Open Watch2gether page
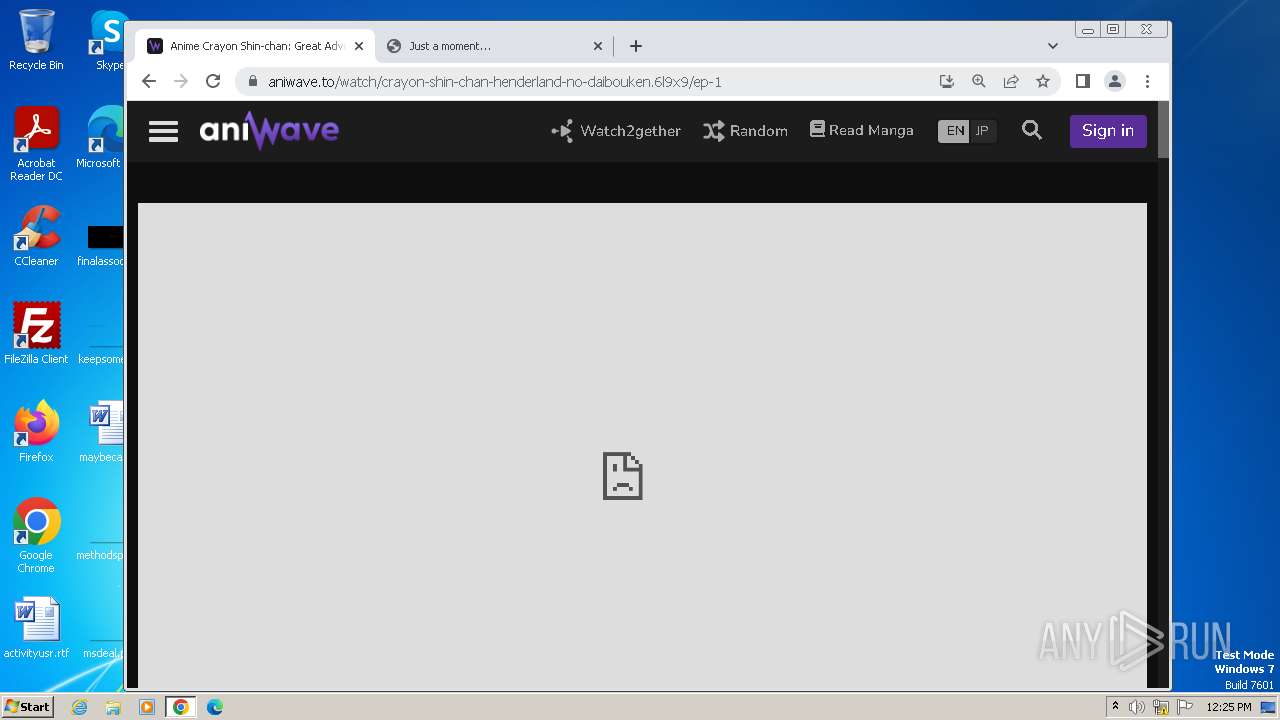The width and height of the screenshot is (1280, 720). (x=616, y=131)
